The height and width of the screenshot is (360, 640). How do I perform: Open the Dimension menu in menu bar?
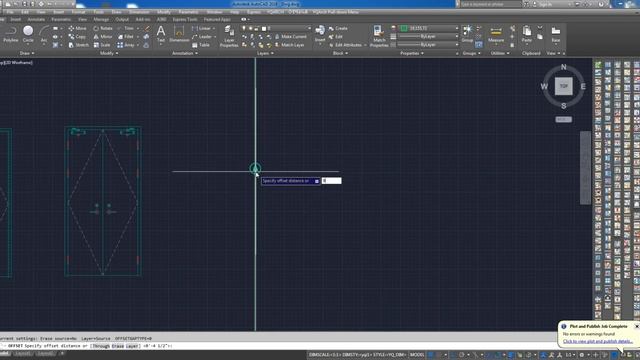139,12
